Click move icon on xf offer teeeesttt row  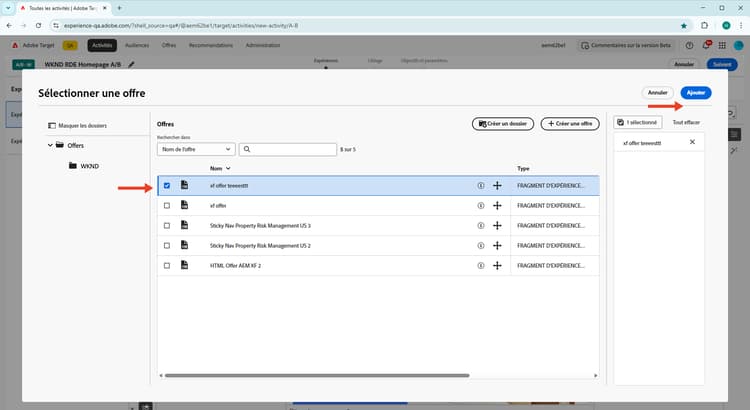pyautogui.click(x=497, y=186)
